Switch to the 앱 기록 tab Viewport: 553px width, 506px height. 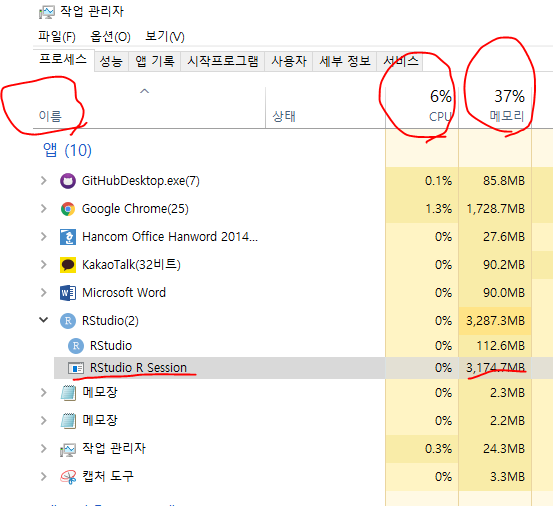coord(155,61)
